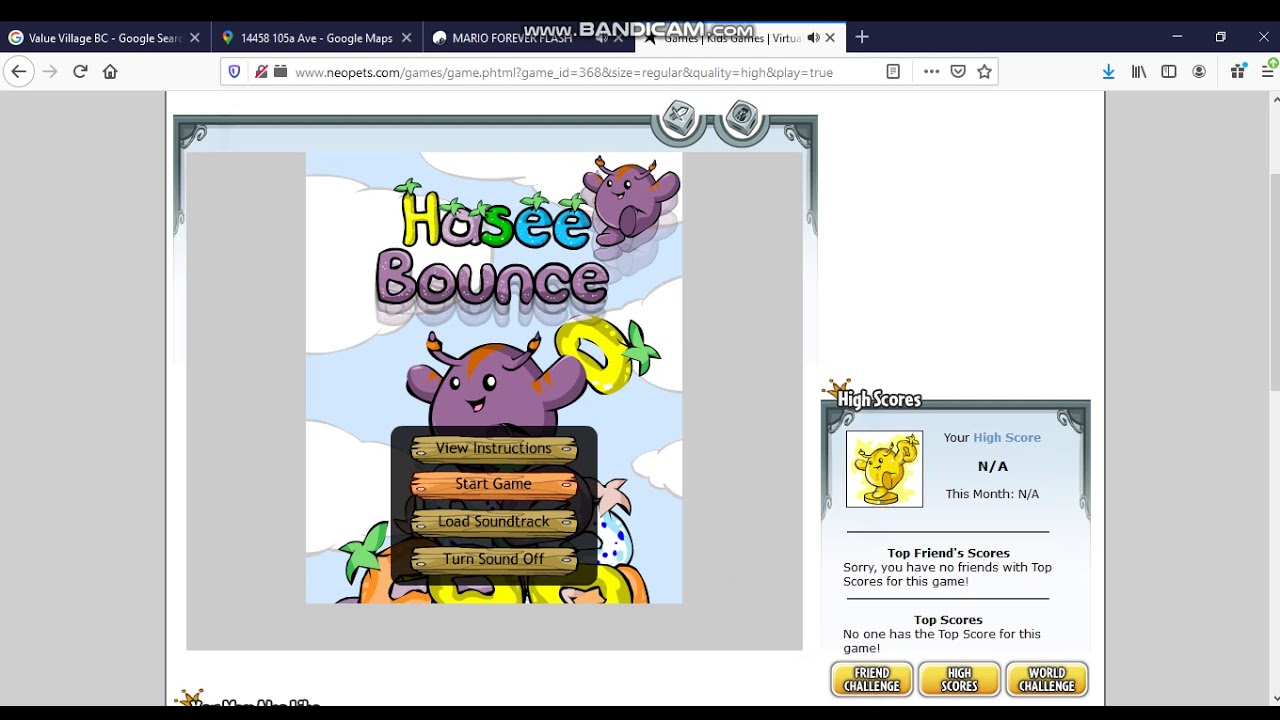Click the WORLD CHALLENGE button
Viewport: 1280px width, 720px height.
pos(1047,680)
